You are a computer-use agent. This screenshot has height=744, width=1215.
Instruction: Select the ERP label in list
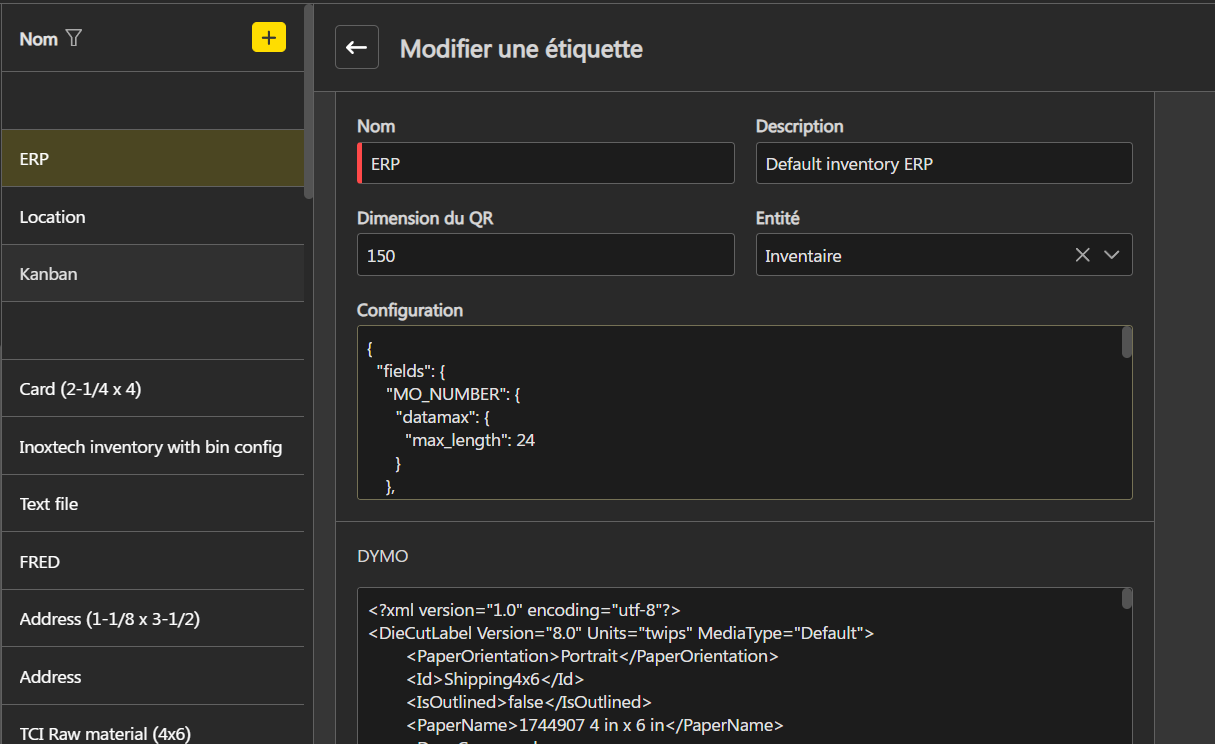click(x=152, y=158)
